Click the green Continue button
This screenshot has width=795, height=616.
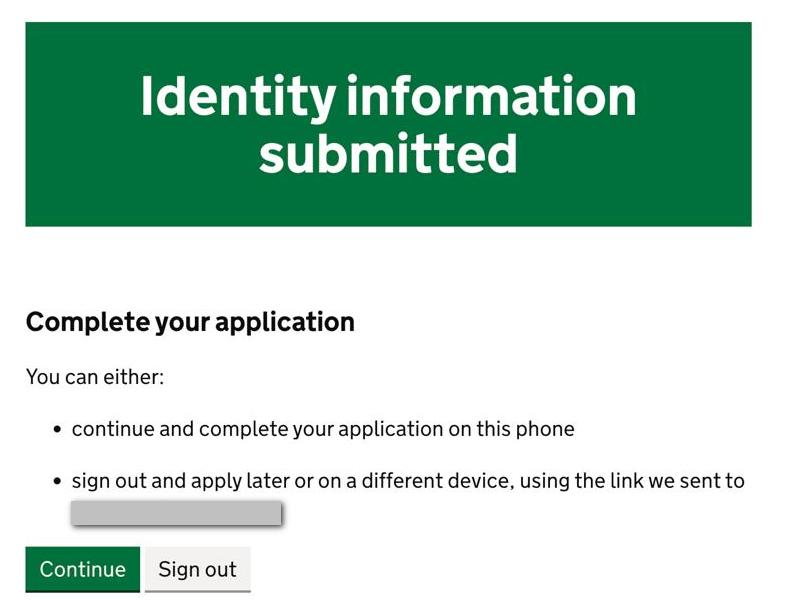83,569
